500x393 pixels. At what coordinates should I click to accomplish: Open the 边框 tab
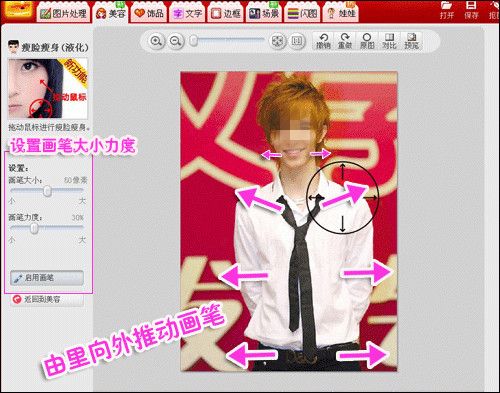pos(226,13)
